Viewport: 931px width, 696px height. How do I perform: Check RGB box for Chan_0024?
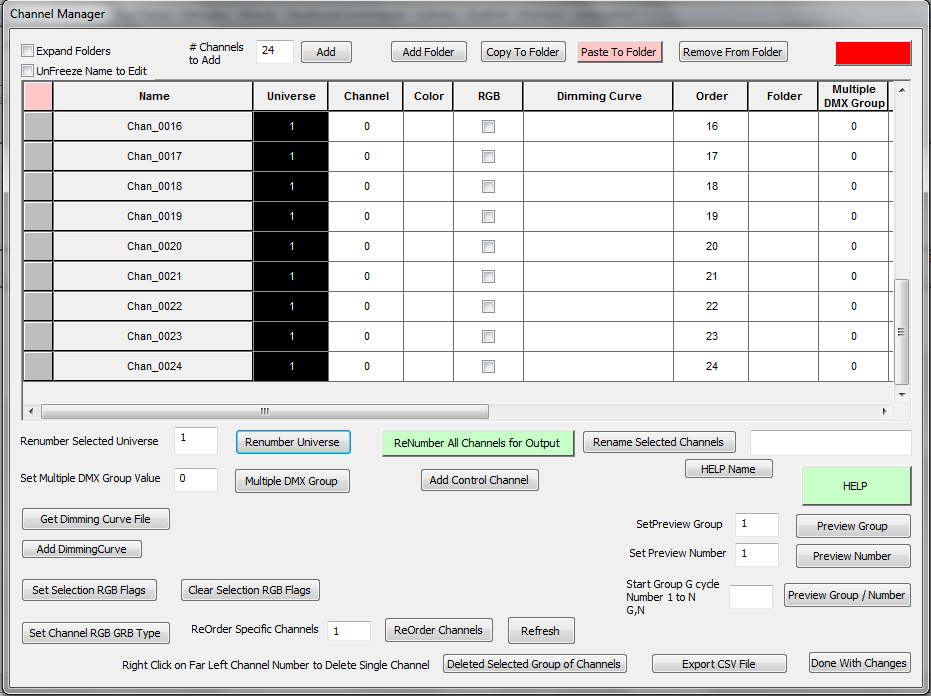[x=488, y=366]
